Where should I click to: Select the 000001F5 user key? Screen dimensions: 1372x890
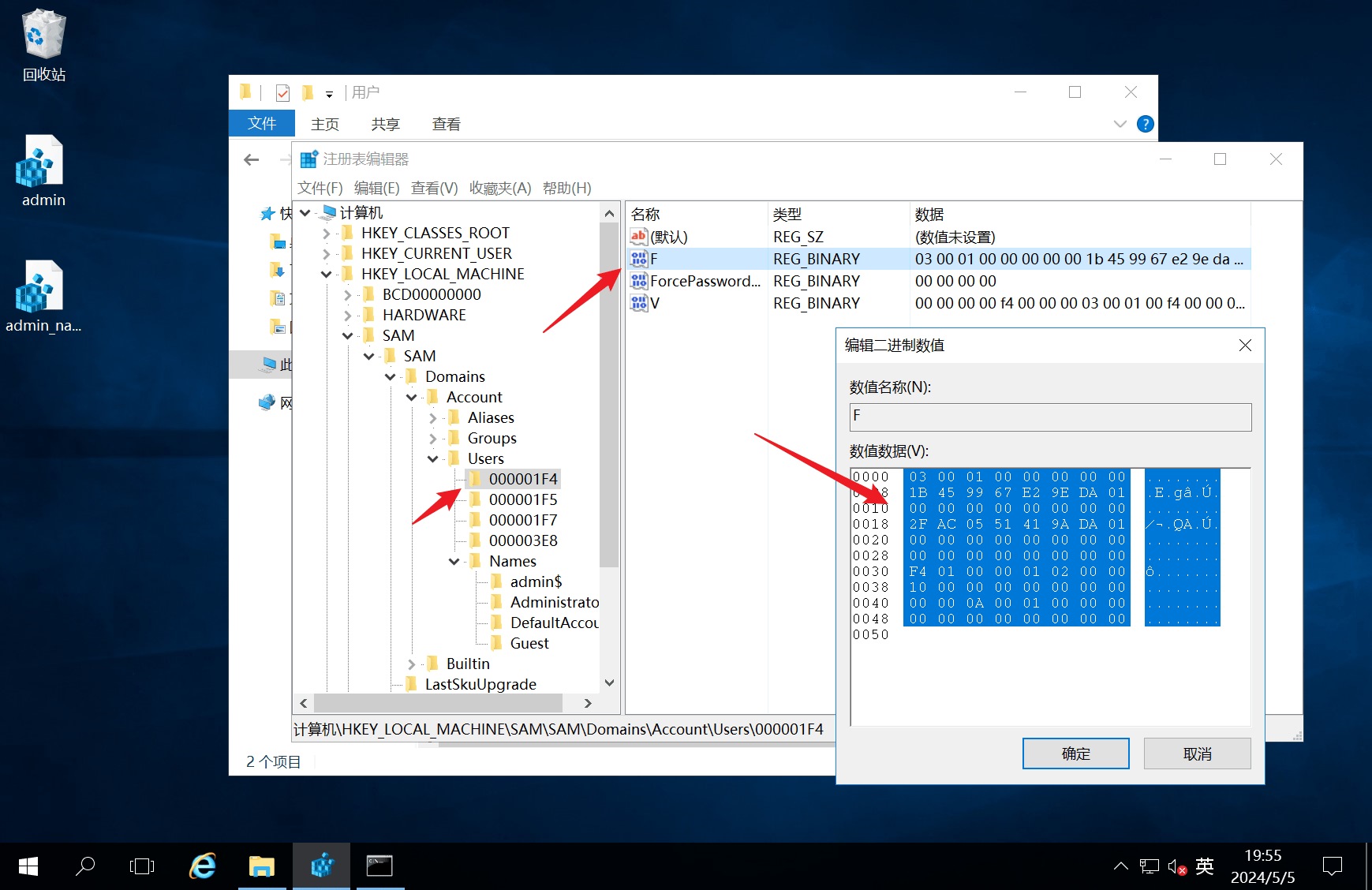click(522, 499)
